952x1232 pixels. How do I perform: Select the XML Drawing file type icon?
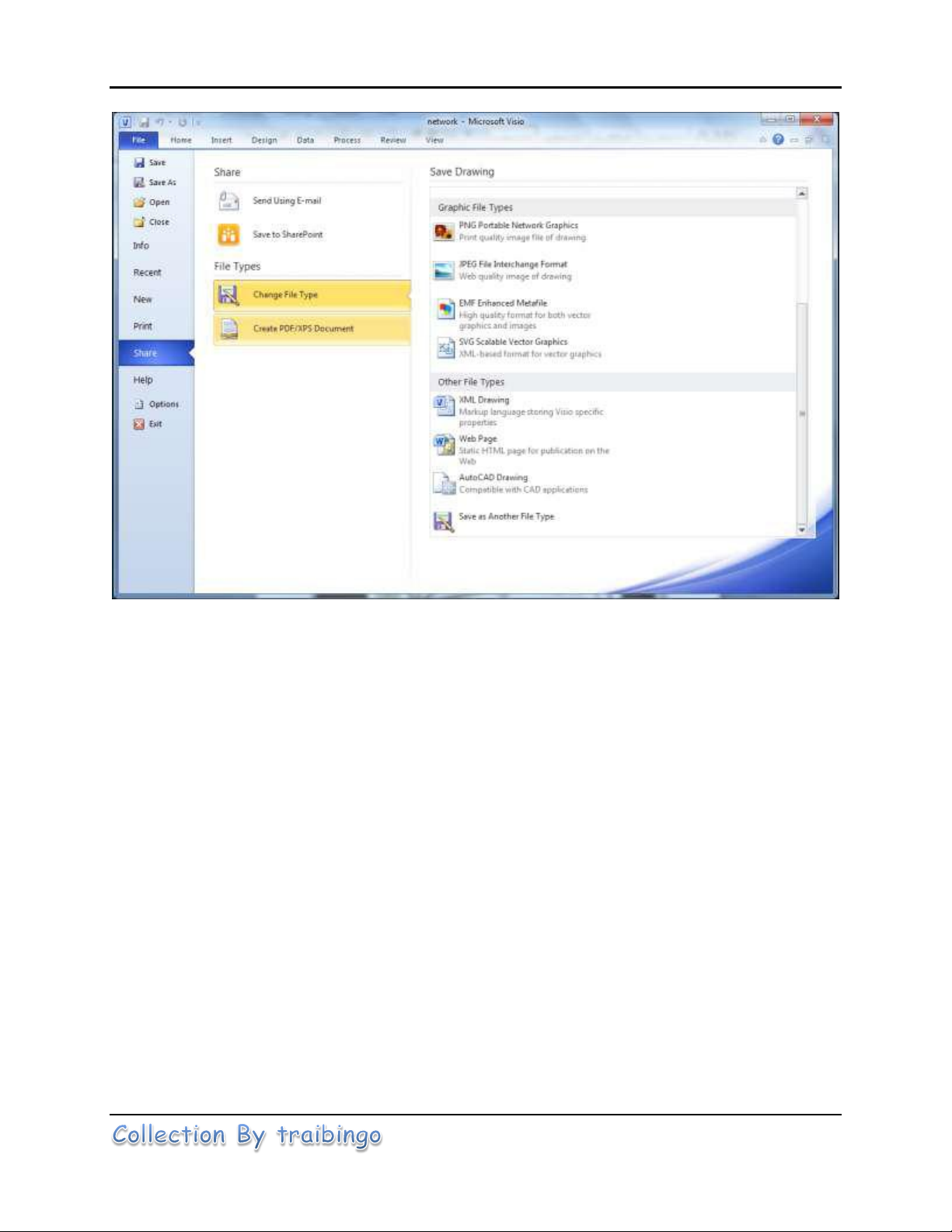tap(444, 406)
